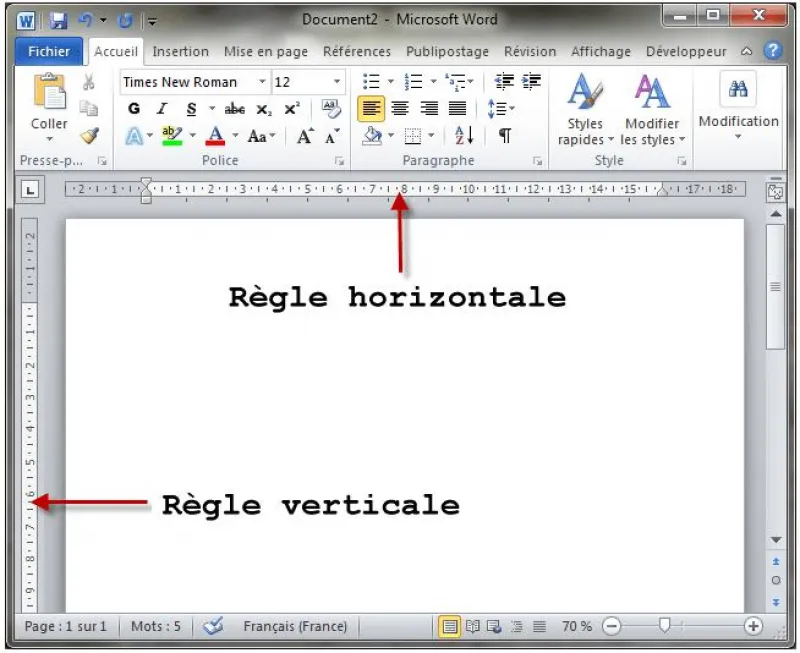Click the Modifier les styles icon
The image size is (800, 653).
tap(652, 92)
